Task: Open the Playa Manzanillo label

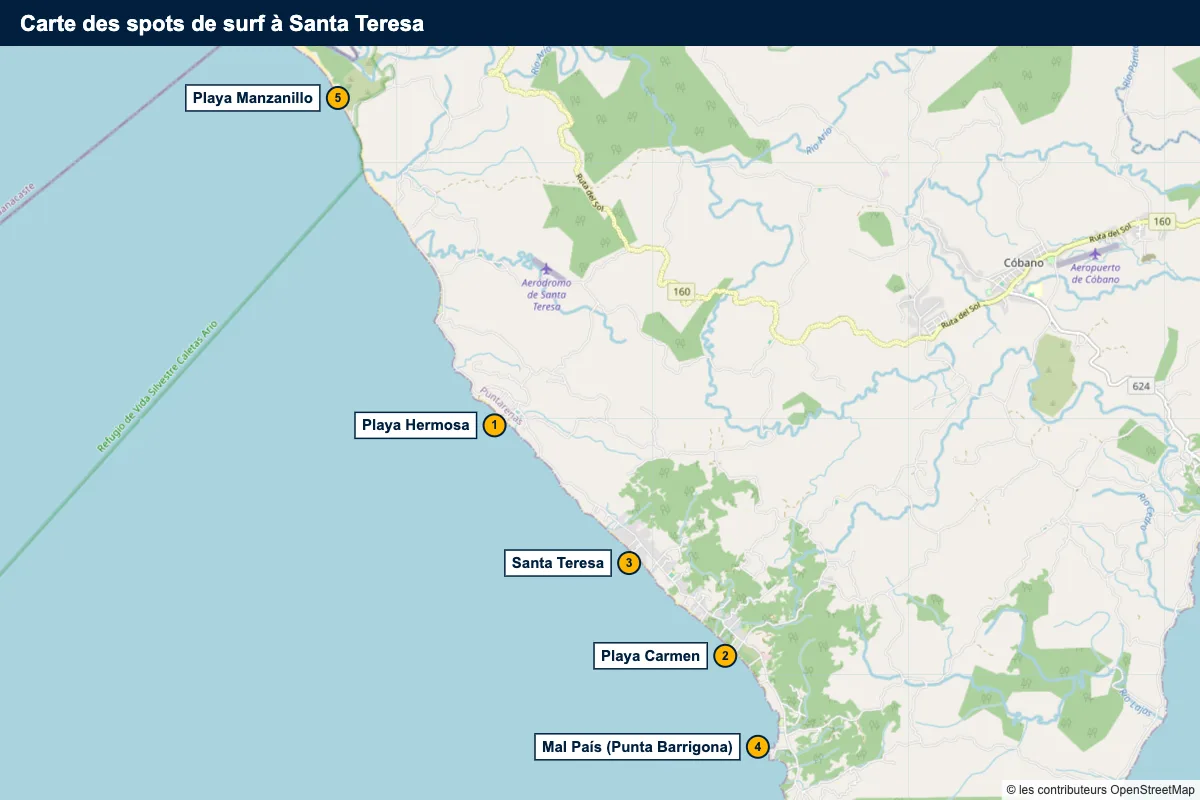Action: [253, 98]
